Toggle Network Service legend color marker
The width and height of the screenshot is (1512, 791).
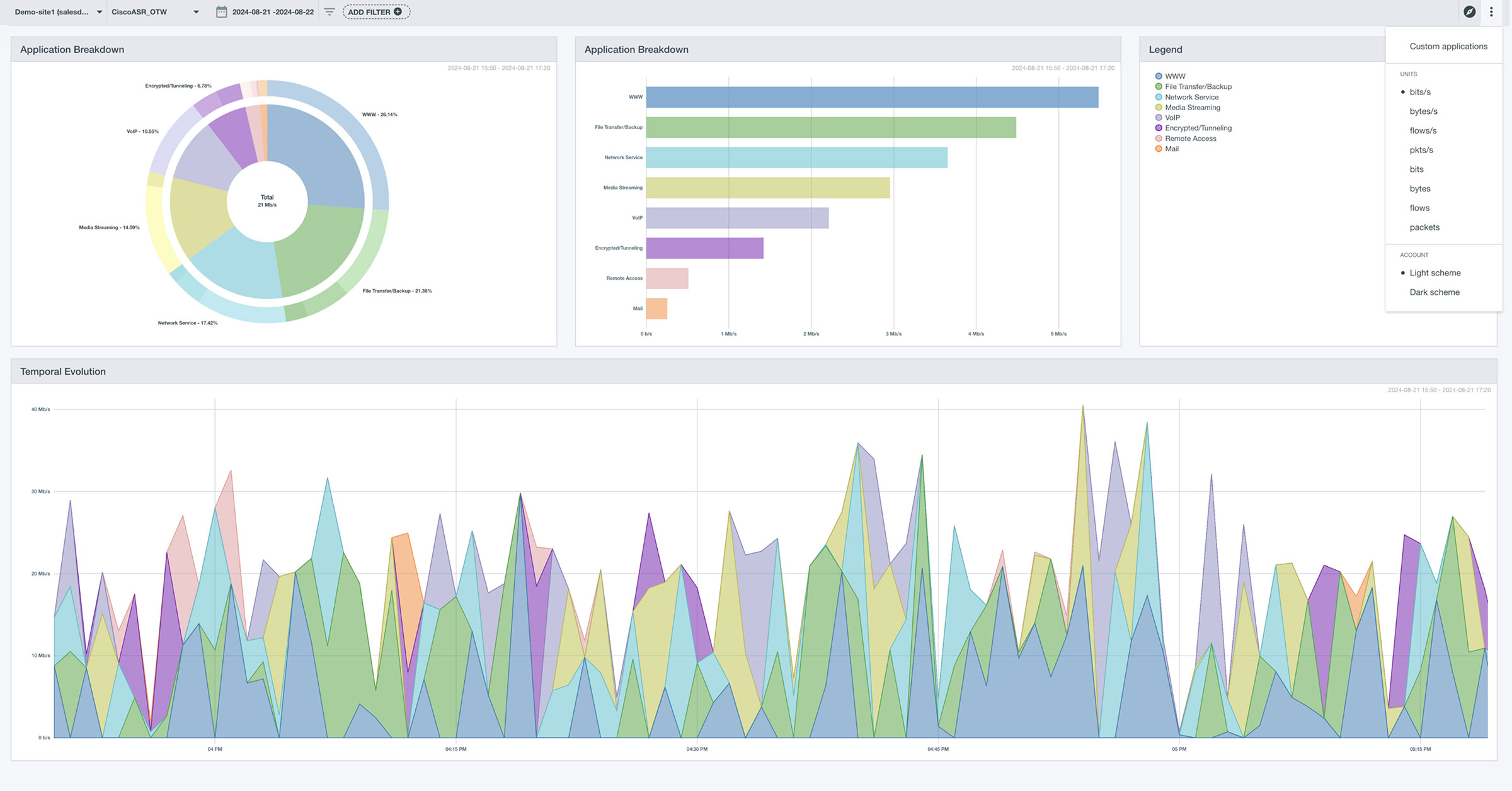[1158, 97]
